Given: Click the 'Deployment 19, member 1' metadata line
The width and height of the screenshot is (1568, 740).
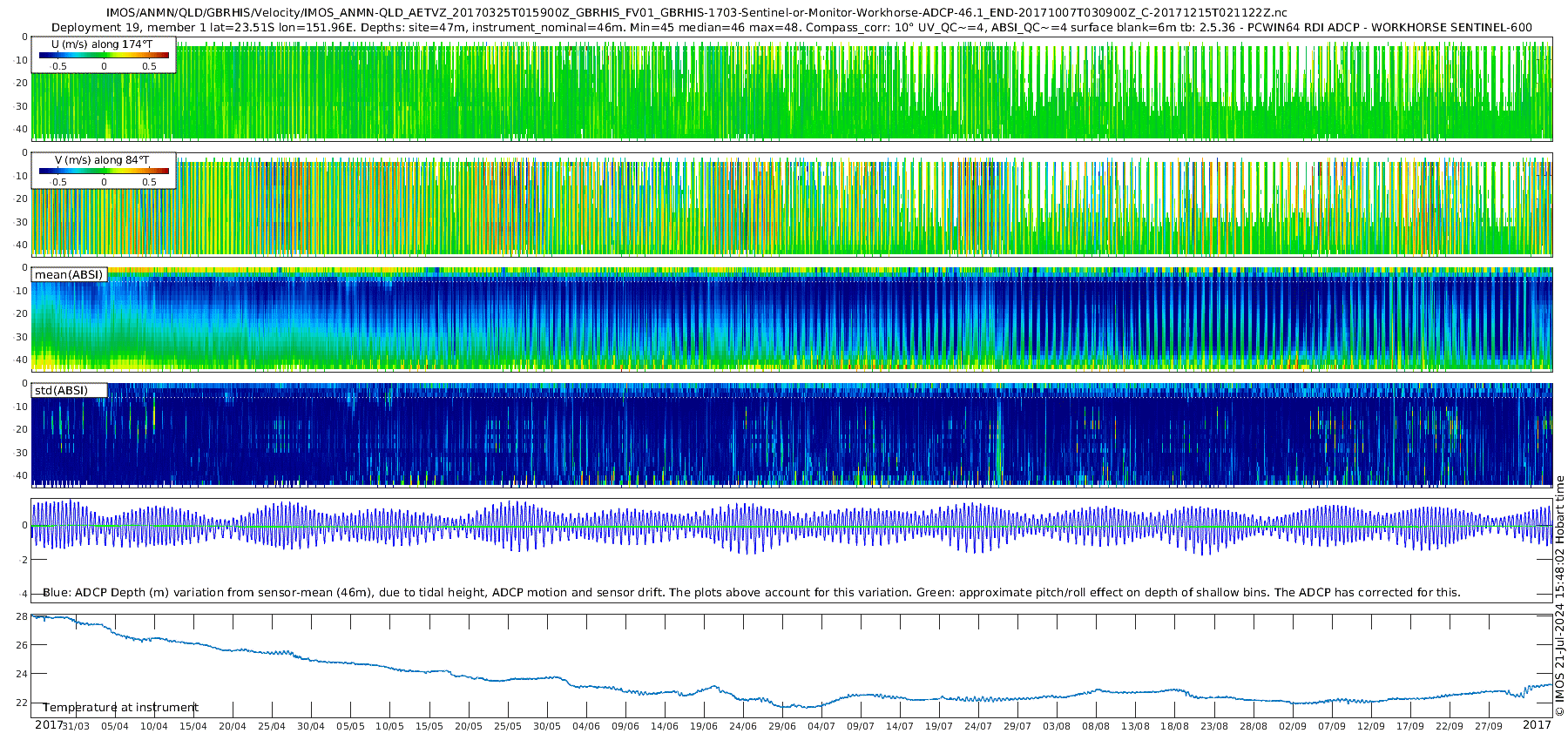Looking at the screenshot, I should pyautogui.click(x=792, y=27).
